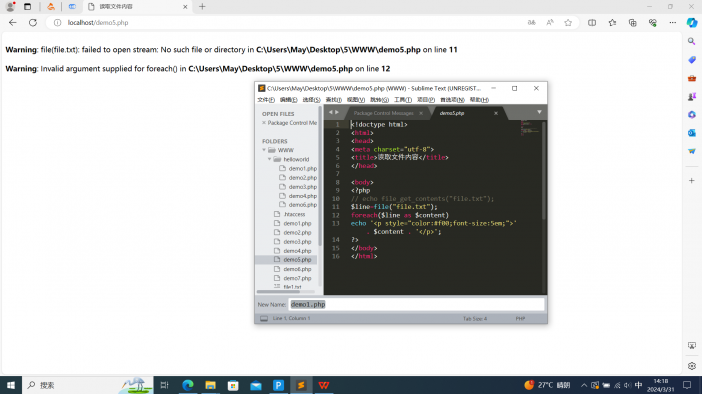Open Edge split screen icon
Screen dimensions: 702x394
point(592,22)
